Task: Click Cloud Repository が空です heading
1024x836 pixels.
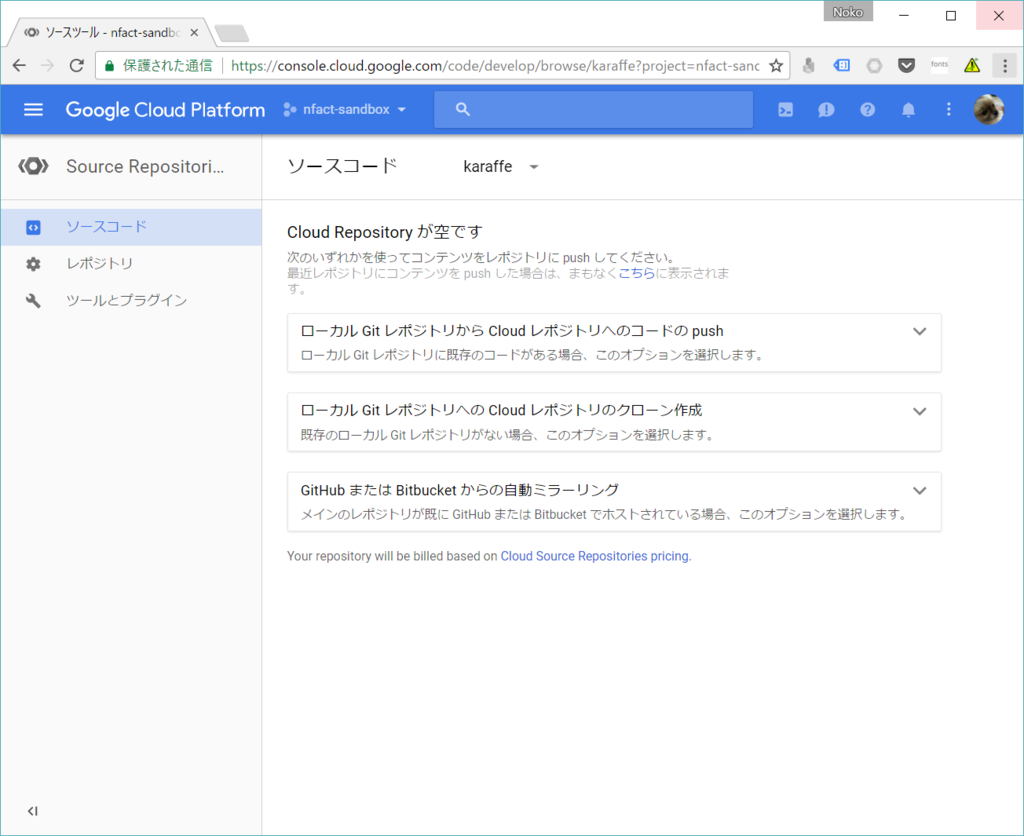Action: [x=385, y=232]
